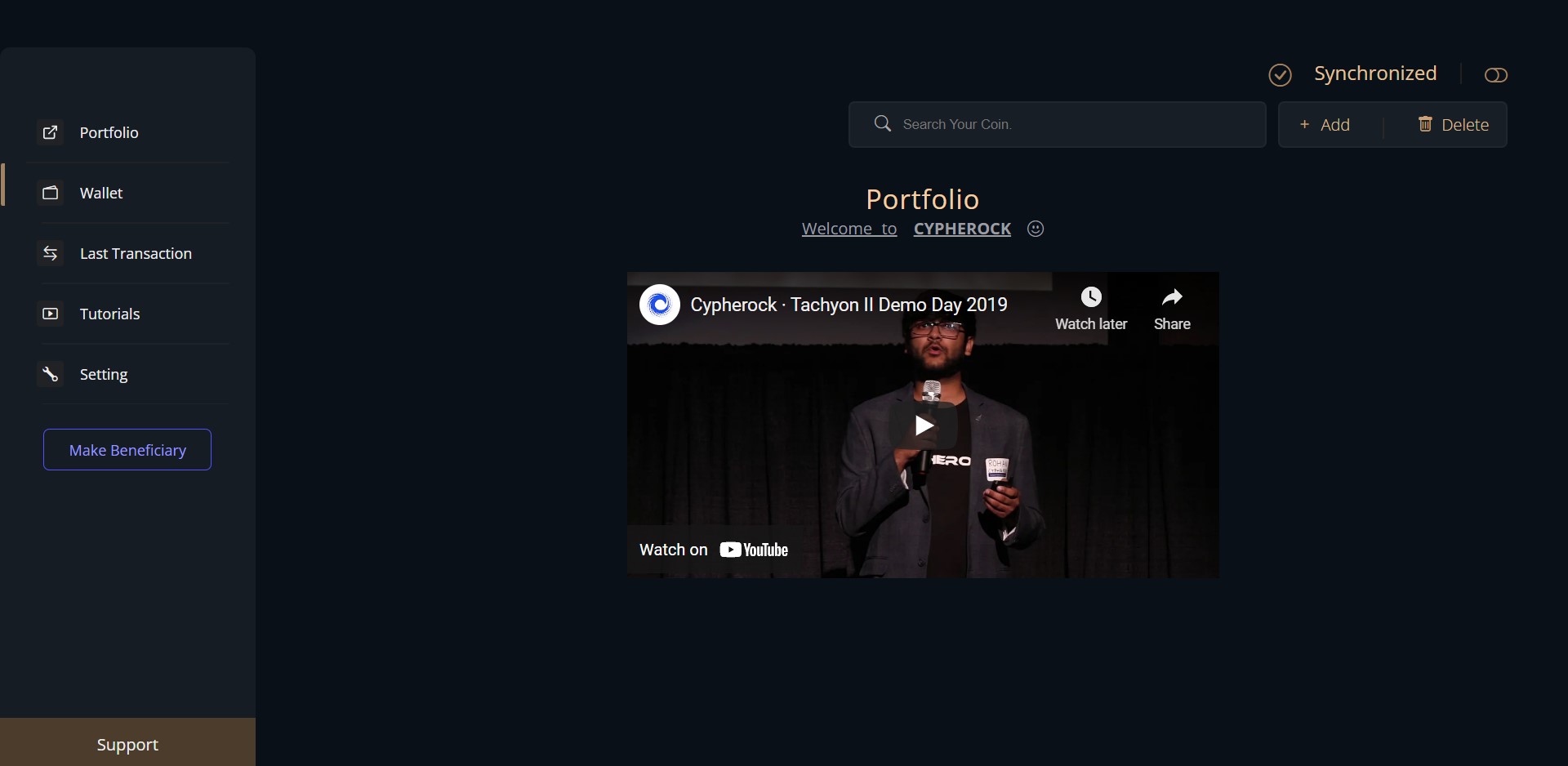Screen dimensions: 1568x766
Task: Click the Search Your Coin field
Action: coord(1057,124)
